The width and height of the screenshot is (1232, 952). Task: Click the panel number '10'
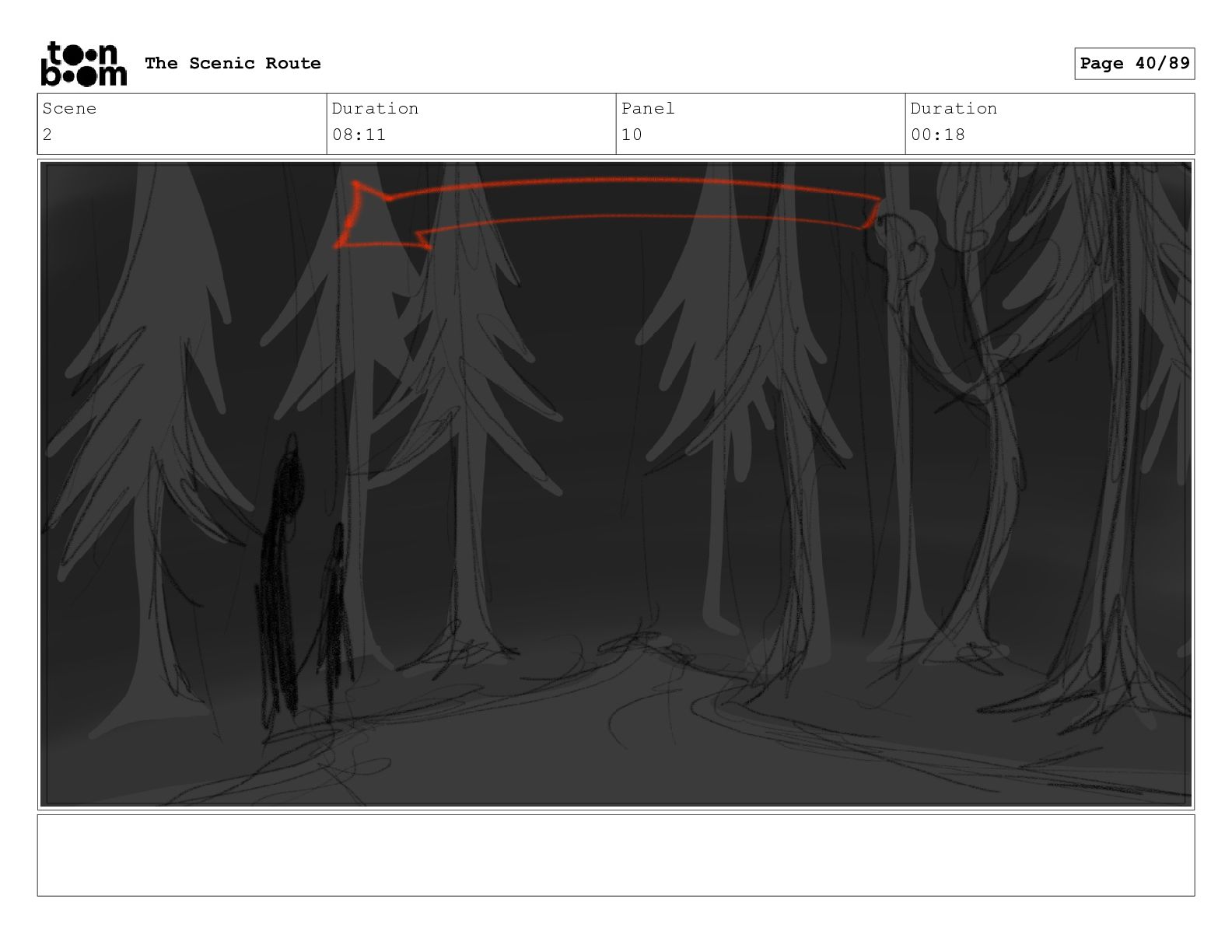click(632, 135)
